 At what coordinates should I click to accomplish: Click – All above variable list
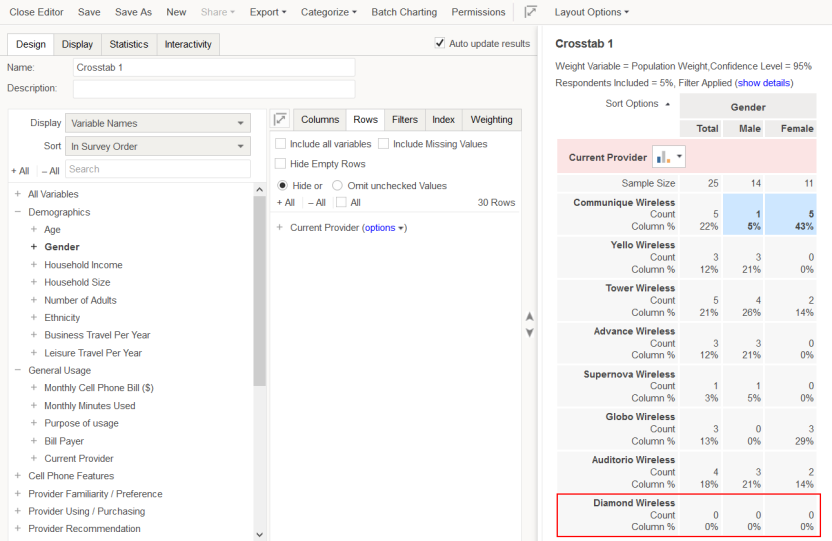[x=50, y=171]
